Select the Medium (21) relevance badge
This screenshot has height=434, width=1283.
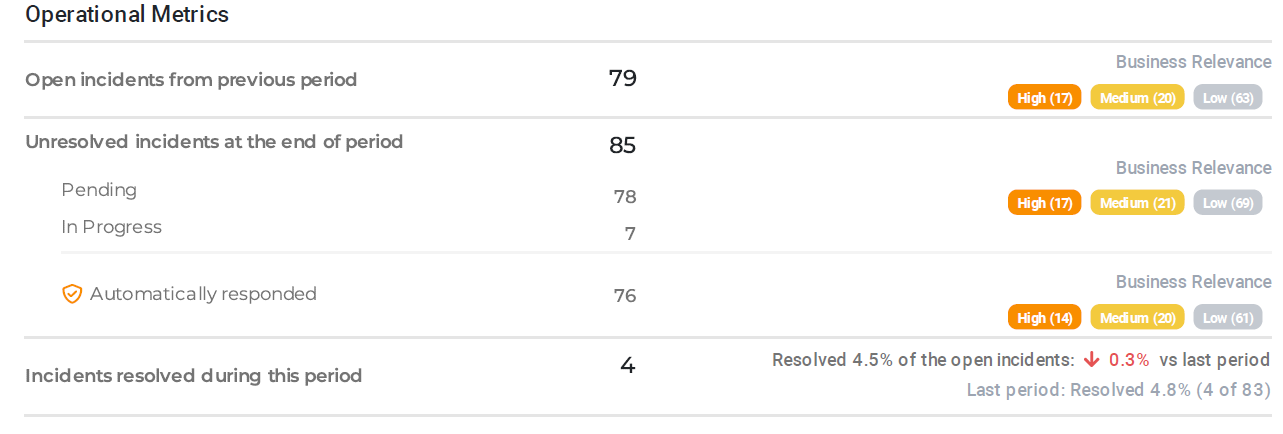pyautogui.click(x=1137, y=203)
